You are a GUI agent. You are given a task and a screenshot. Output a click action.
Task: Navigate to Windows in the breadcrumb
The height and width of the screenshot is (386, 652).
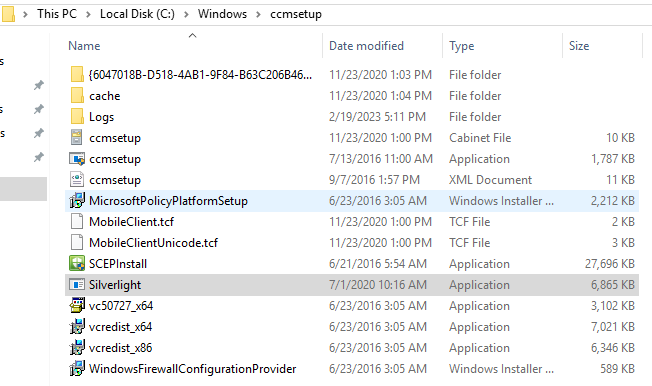coord(222,14)
